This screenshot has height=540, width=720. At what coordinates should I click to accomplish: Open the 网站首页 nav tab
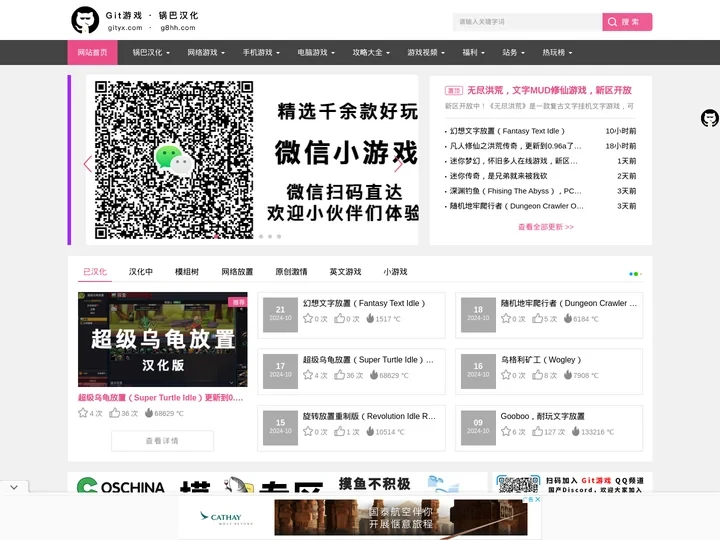pyautogui.click(x=93, y=52)
